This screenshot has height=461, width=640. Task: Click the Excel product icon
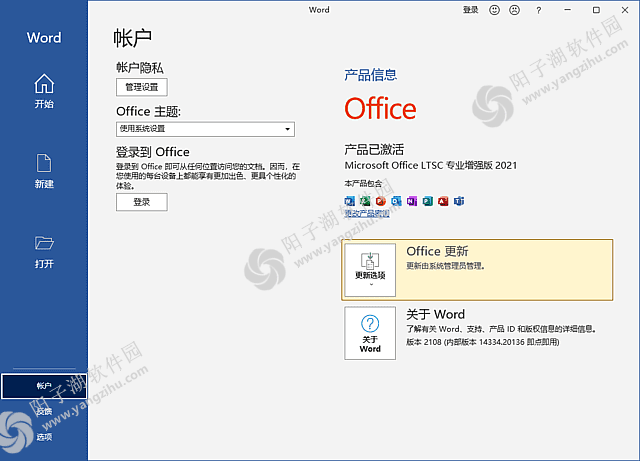pyautogui.click(x=365, y=201)
